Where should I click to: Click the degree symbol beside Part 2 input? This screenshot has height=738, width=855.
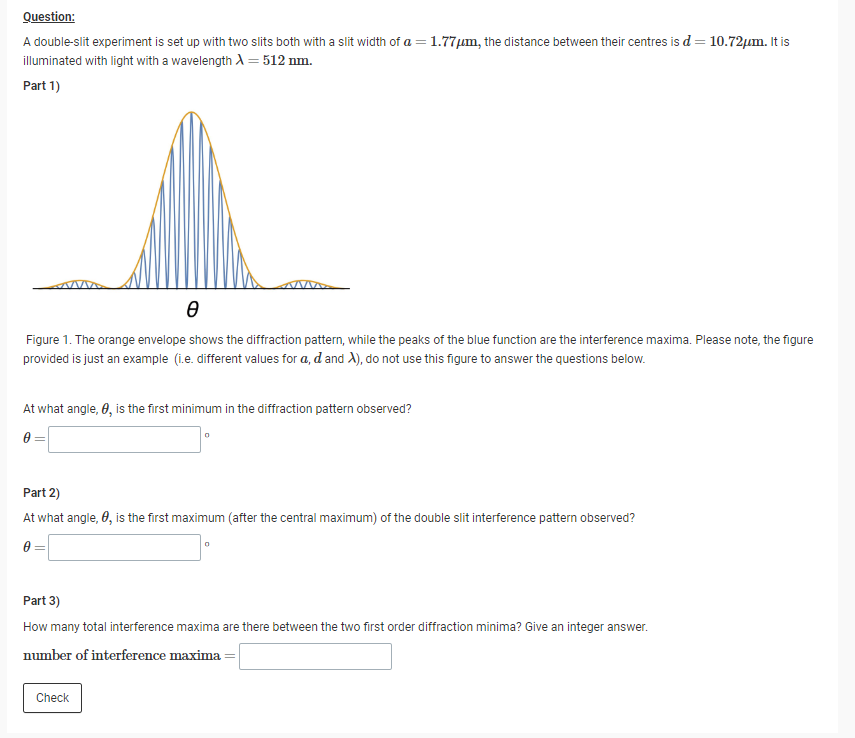coord(206,542)
